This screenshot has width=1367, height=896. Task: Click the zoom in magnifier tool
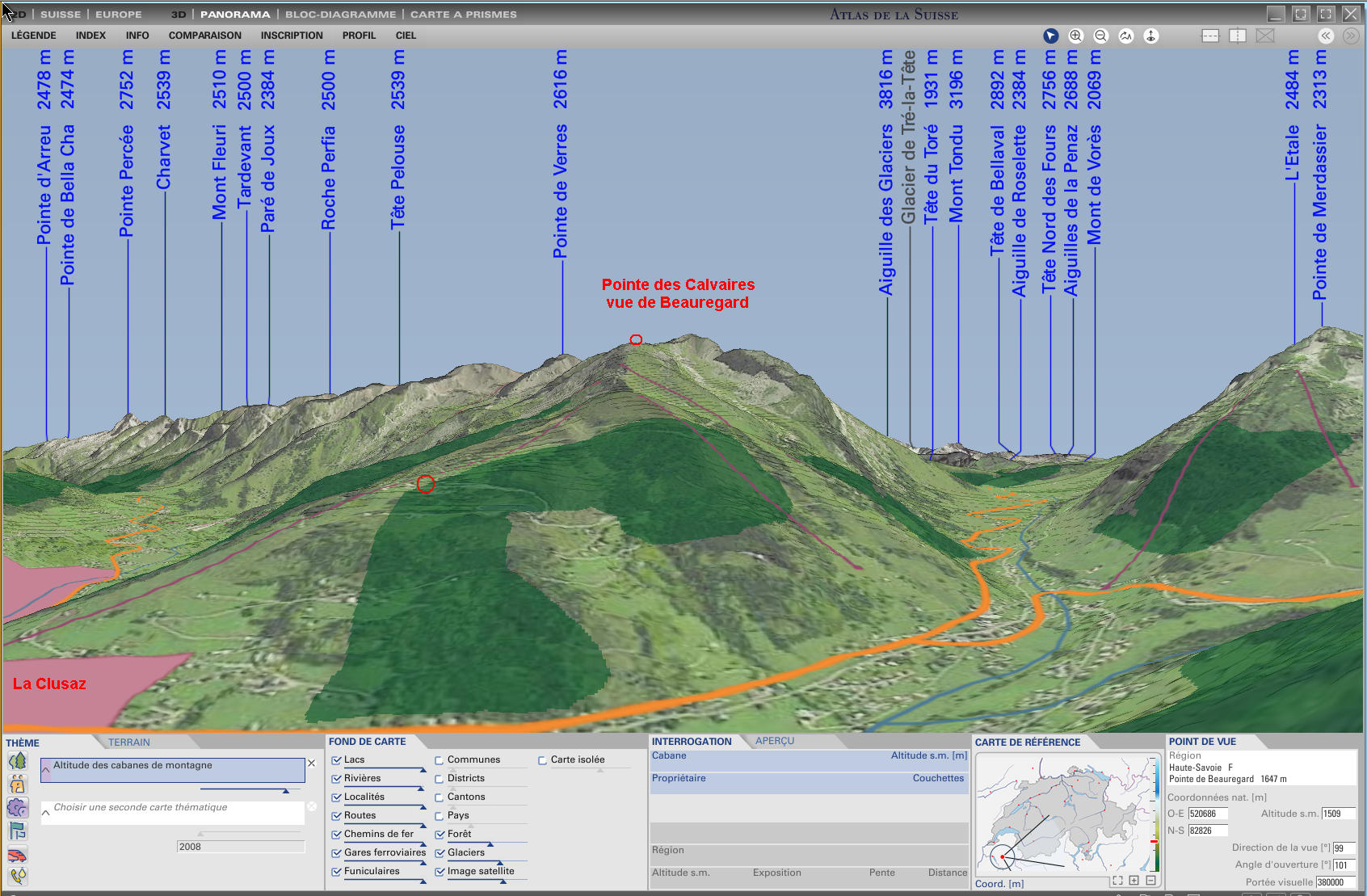coord(1075,36)
